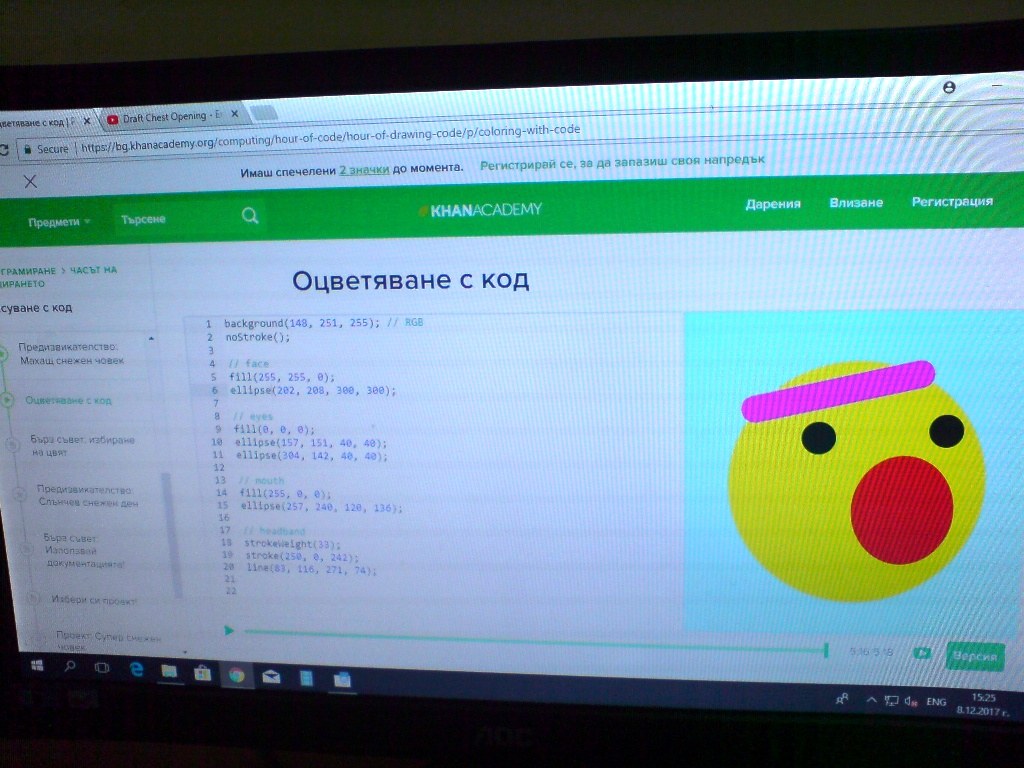Click the Регистрация link in header

tap(952, 201)
